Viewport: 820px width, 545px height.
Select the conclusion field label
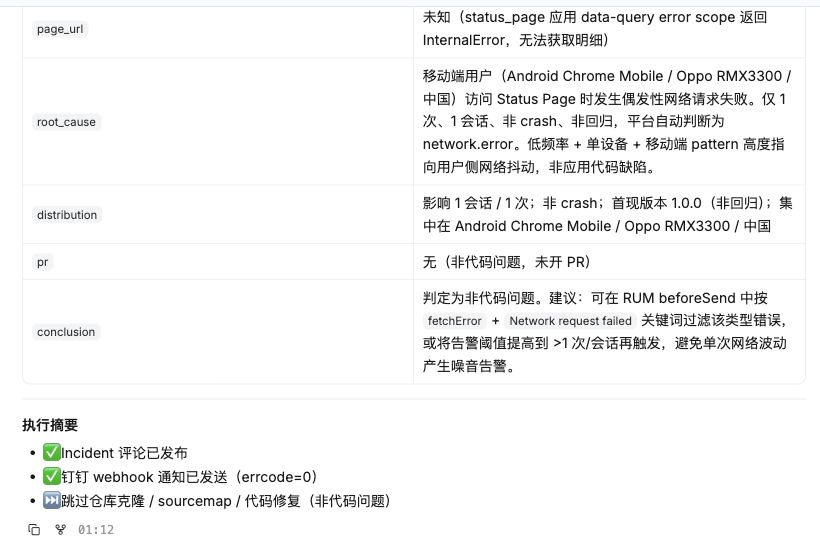click(x=66, y=332)
